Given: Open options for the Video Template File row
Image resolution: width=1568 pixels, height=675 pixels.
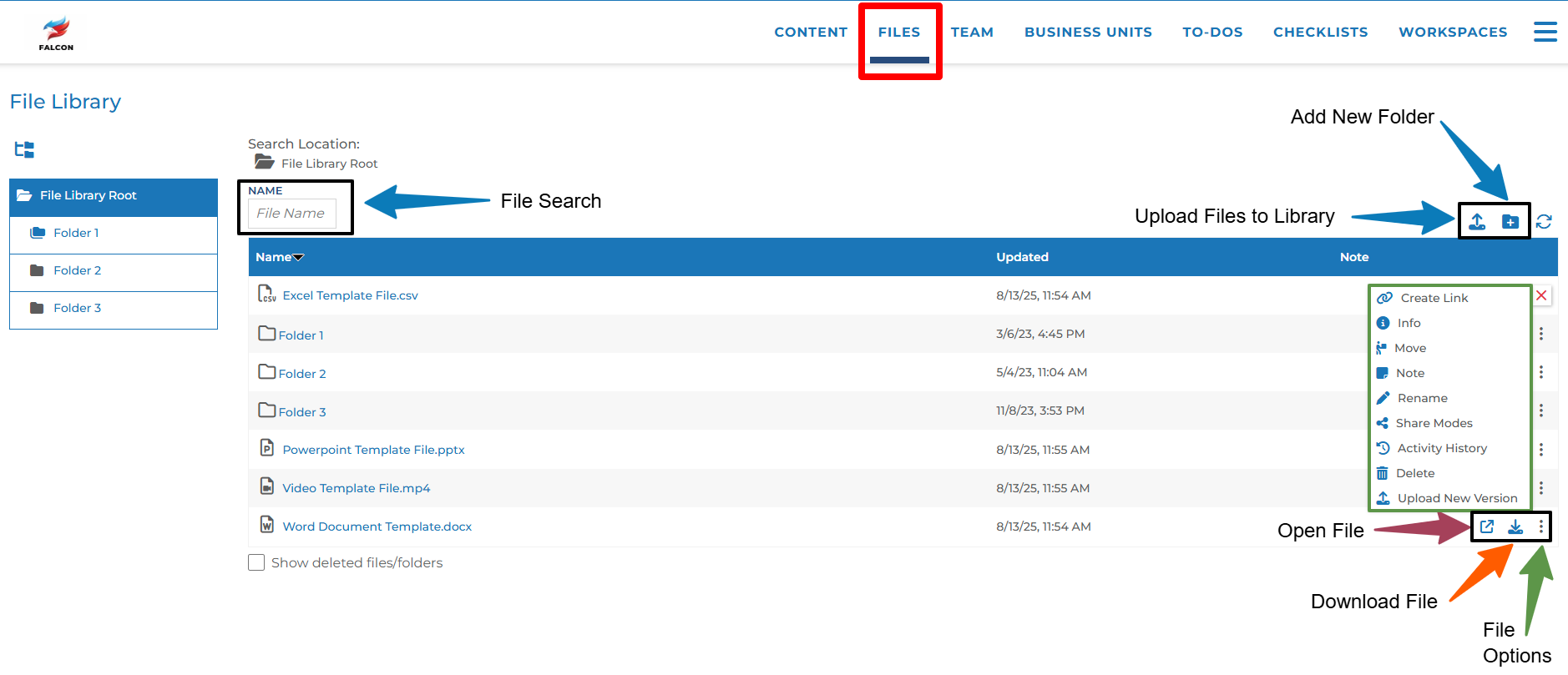Looking at the screenshot, I should (1541, 488).
